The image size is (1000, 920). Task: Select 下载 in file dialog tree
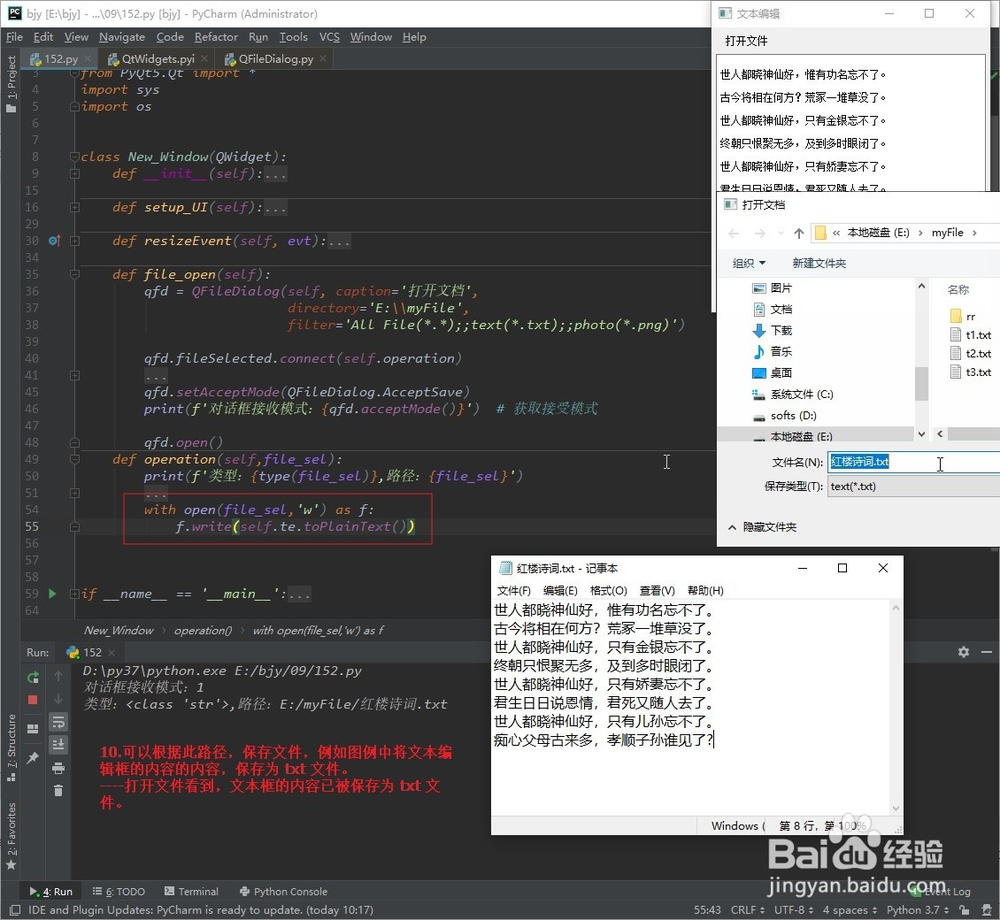(x=772, y=330)
